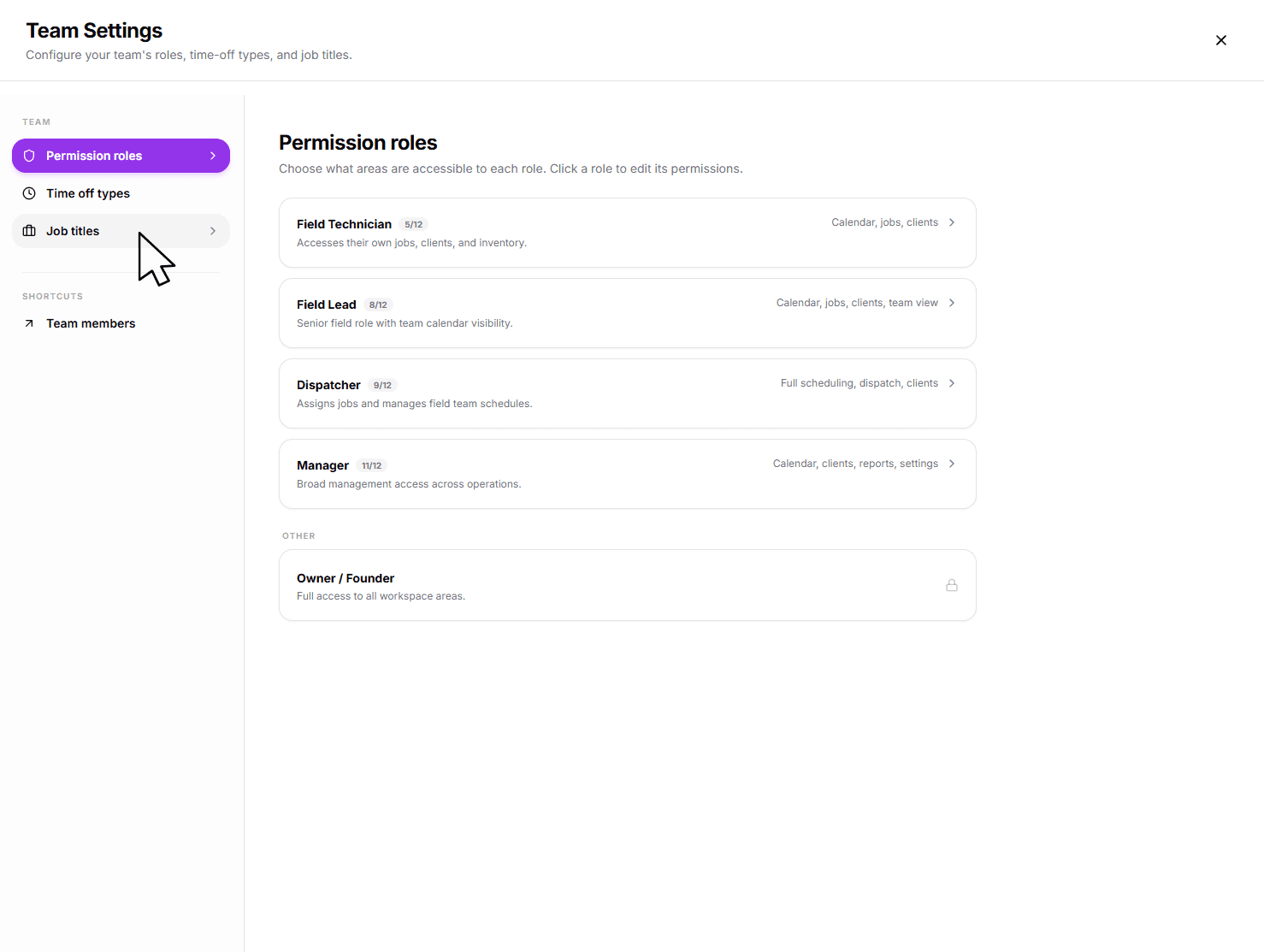Expand the Manager role chevron
Screen dimensions: 1264x952
951,463
